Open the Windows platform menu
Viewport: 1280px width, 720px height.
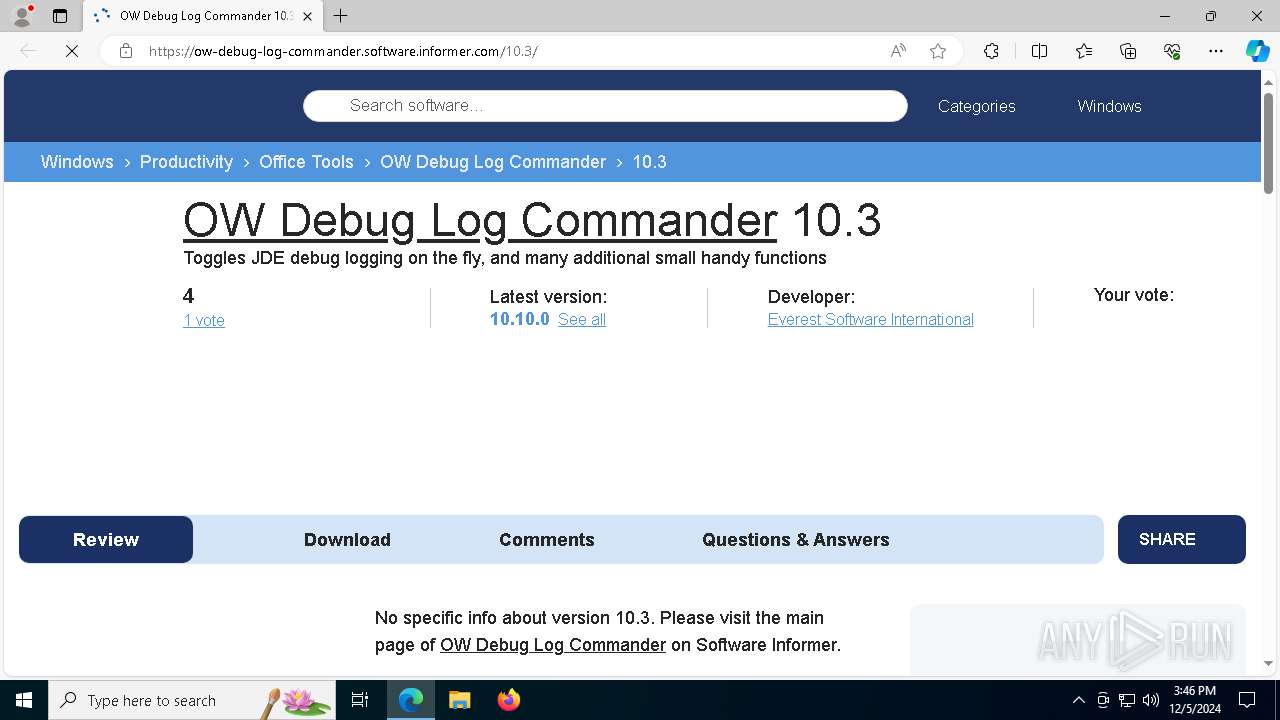click(1109, 106)
